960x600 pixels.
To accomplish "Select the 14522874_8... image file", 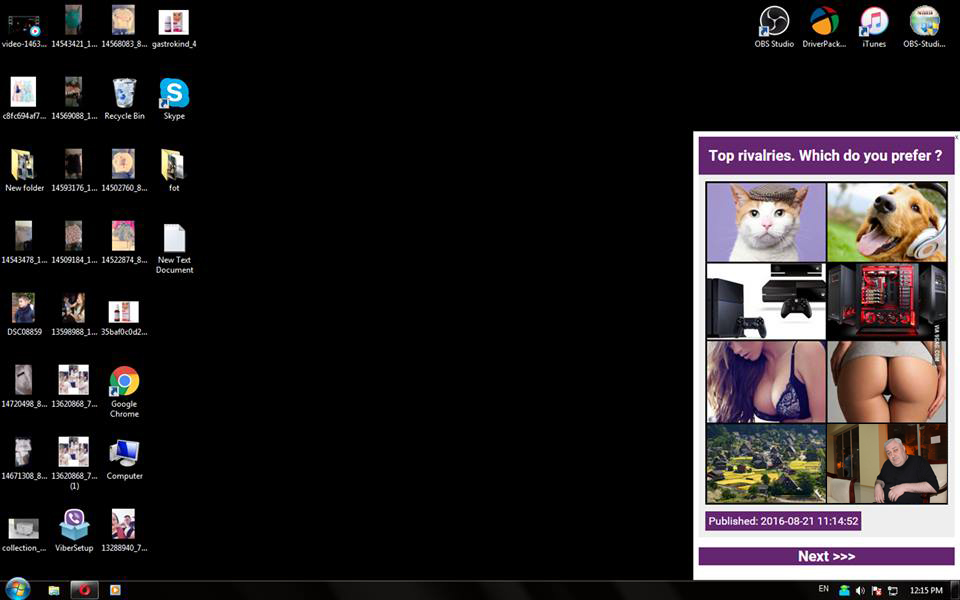I will [124, 242].
